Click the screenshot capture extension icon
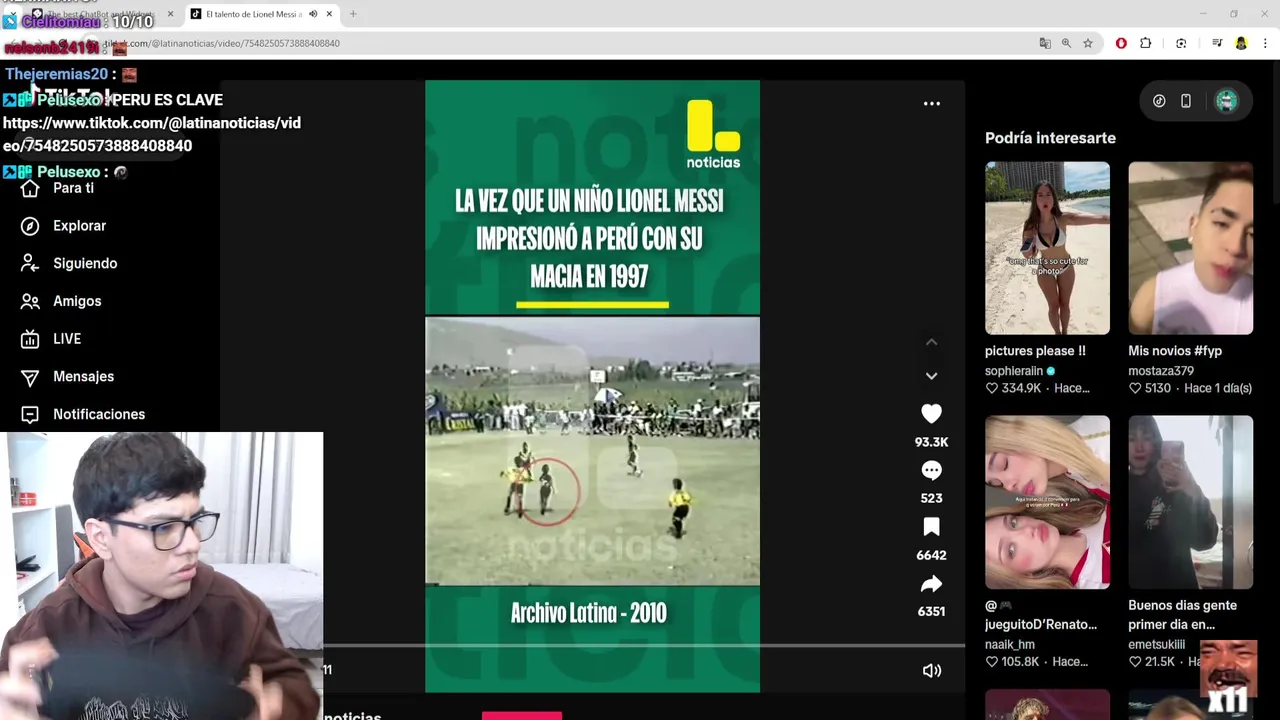This screenshot has width=1280, height=720. tap(1181, 43)
